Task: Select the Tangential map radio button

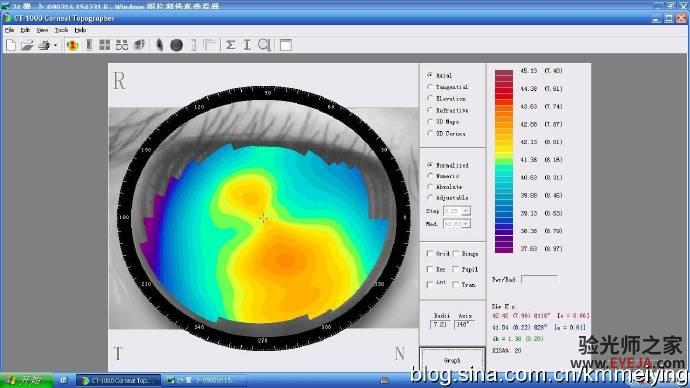Action: [430, 87]
